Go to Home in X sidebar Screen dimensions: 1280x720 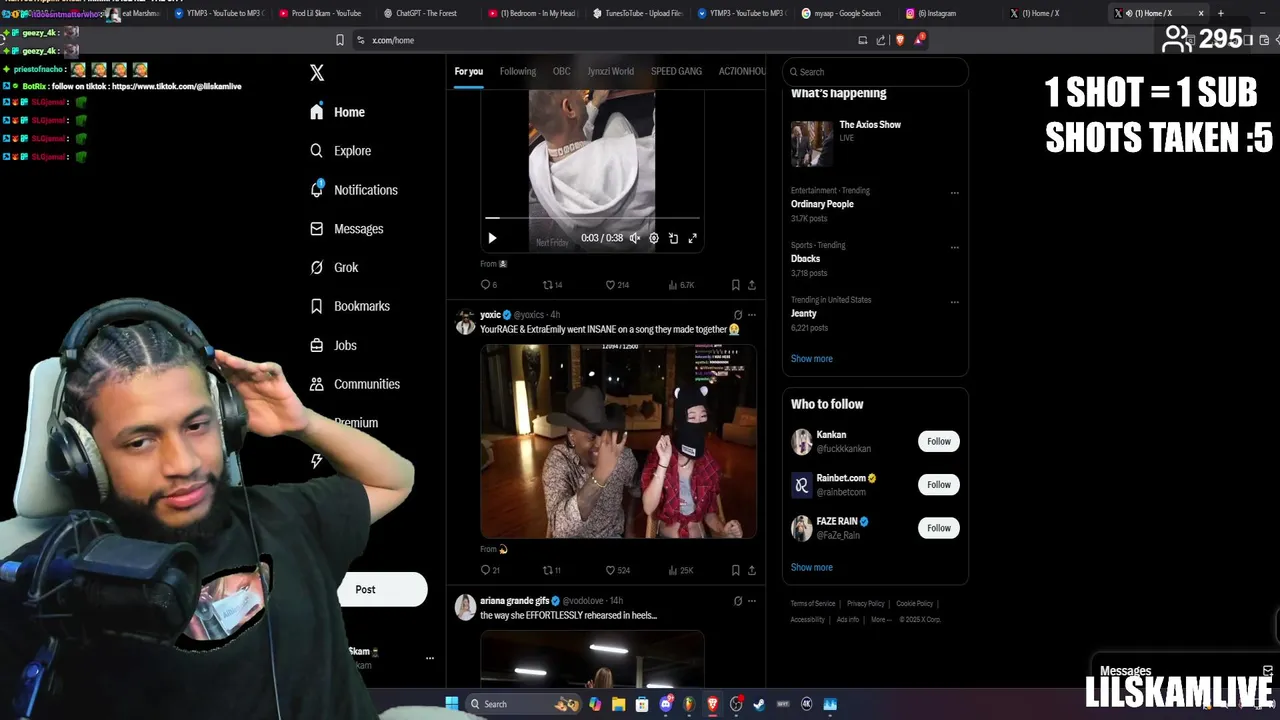337,112
